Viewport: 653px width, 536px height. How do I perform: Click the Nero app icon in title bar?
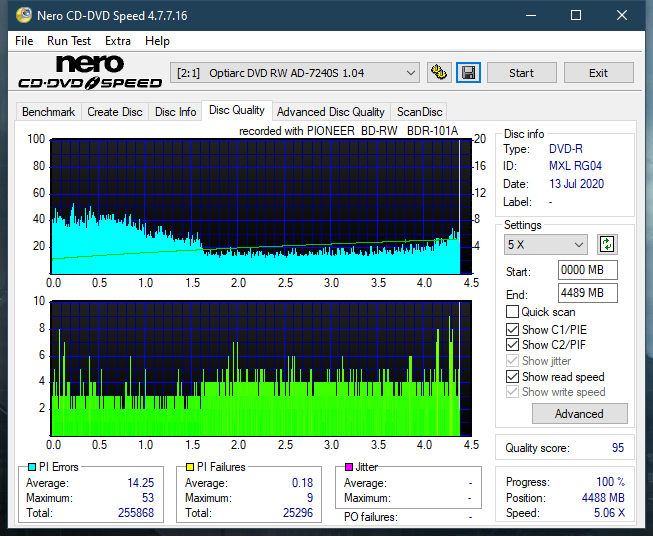click(x=24, y=15)
